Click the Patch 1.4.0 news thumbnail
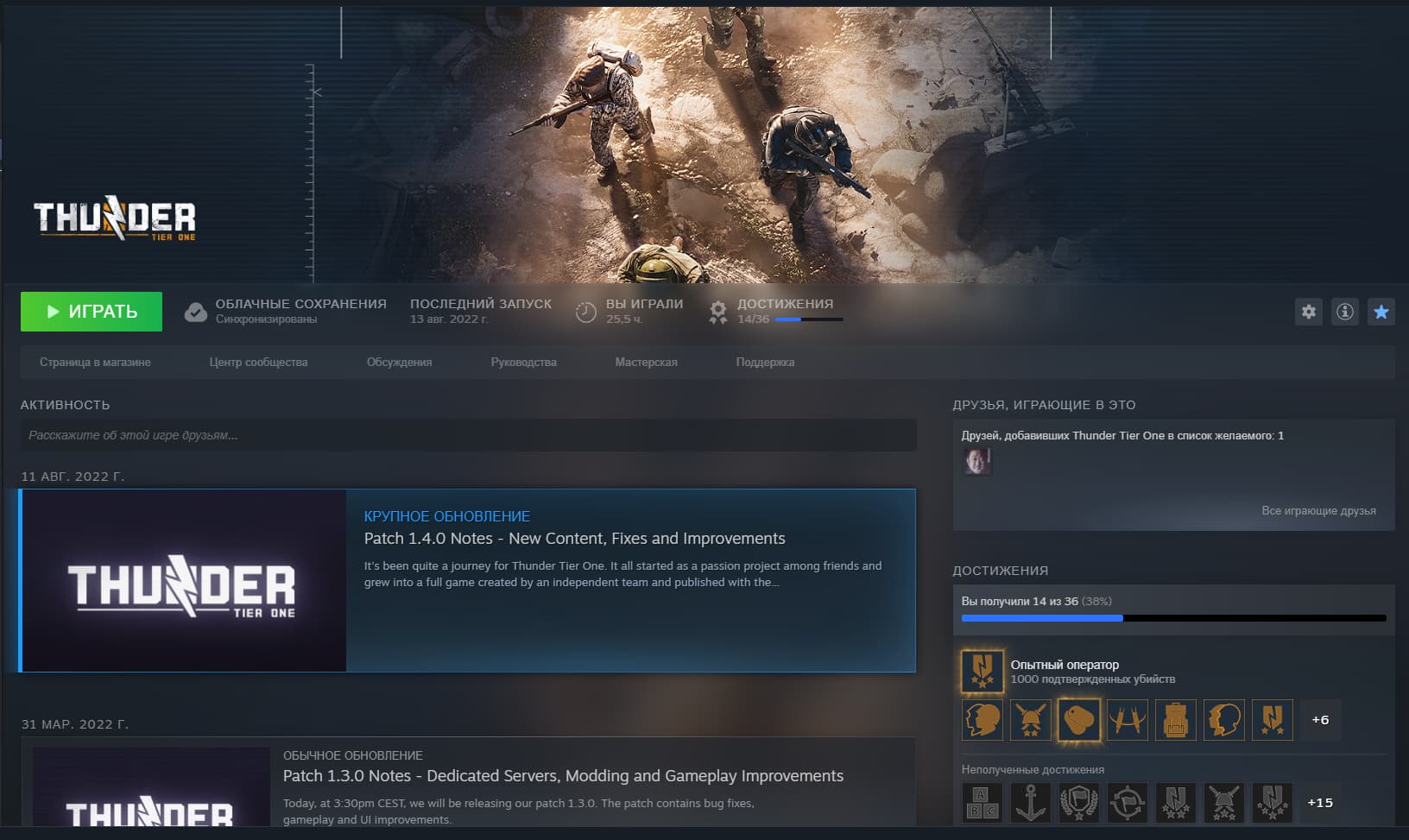 184,581
